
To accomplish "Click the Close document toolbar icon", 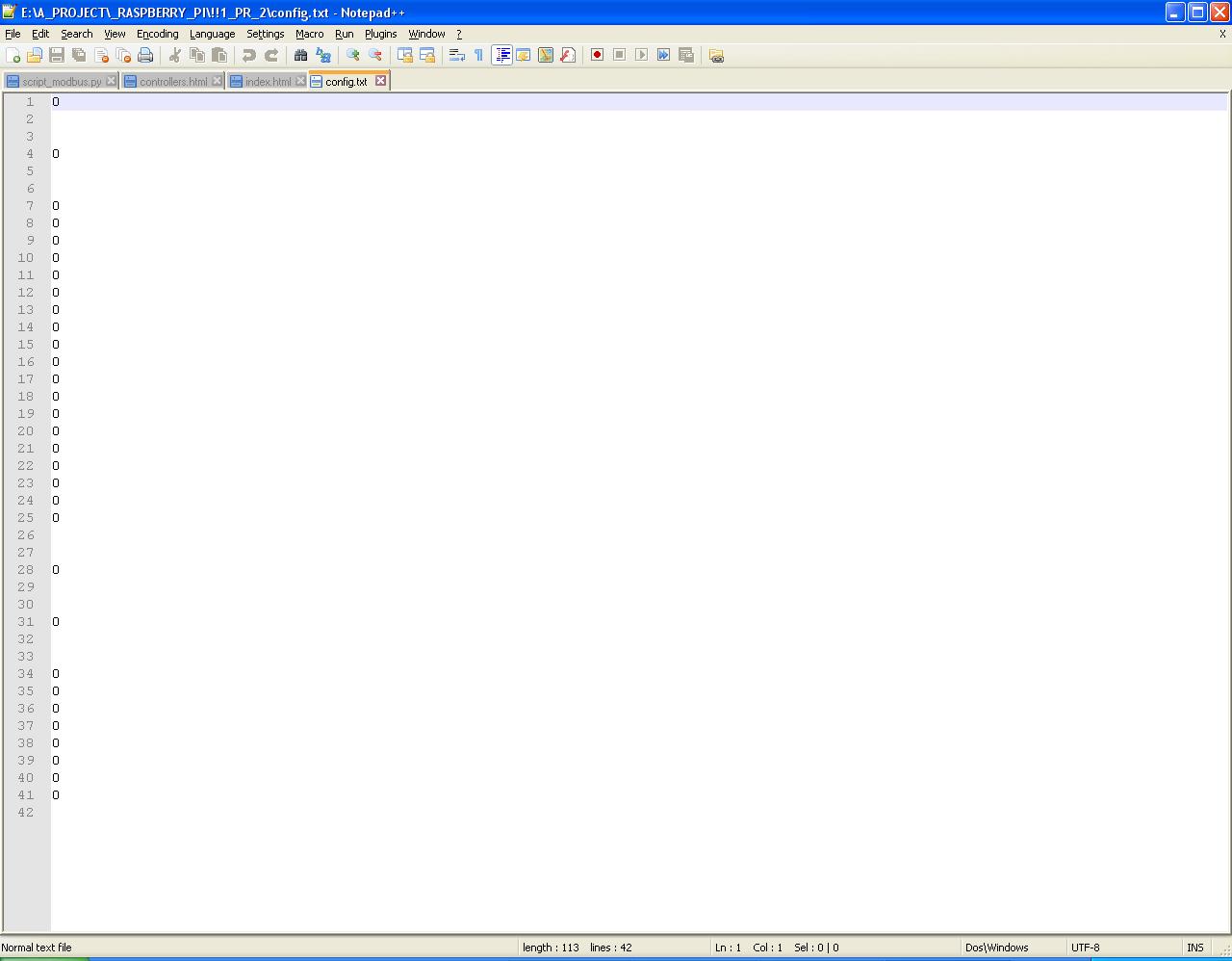I will coord(101,55).
